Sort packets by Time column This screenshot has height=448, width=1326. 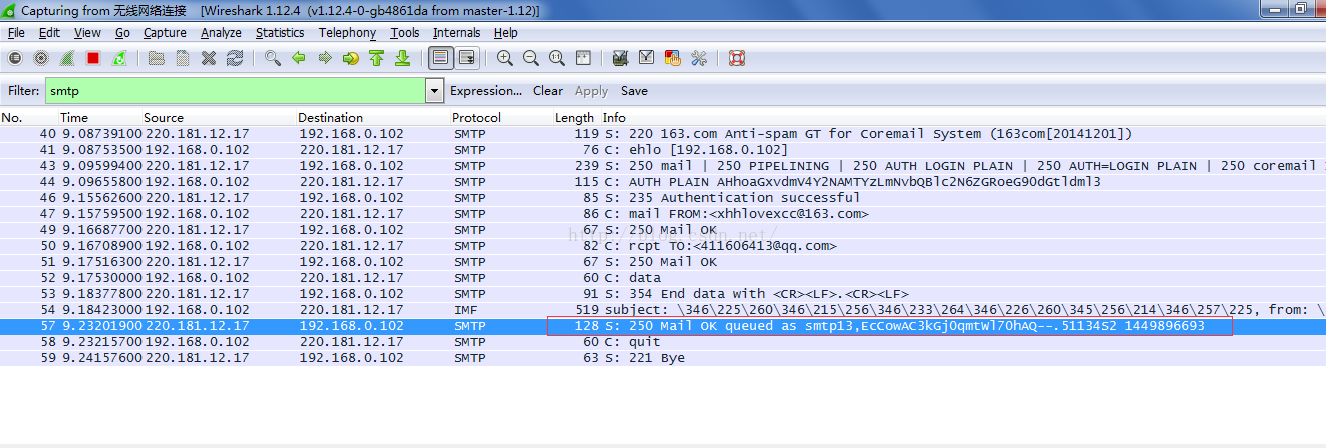click(x=74, y=118)
